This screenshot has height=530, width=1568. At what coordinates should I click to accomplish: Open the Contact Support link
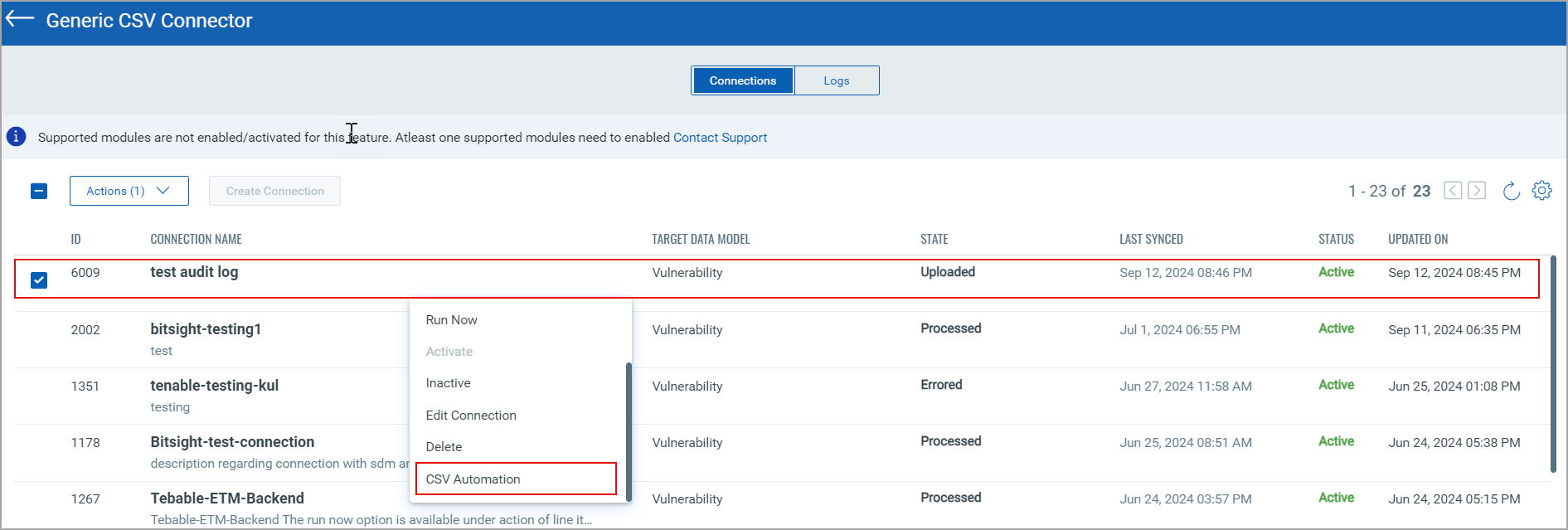click(x=720, y=138)
